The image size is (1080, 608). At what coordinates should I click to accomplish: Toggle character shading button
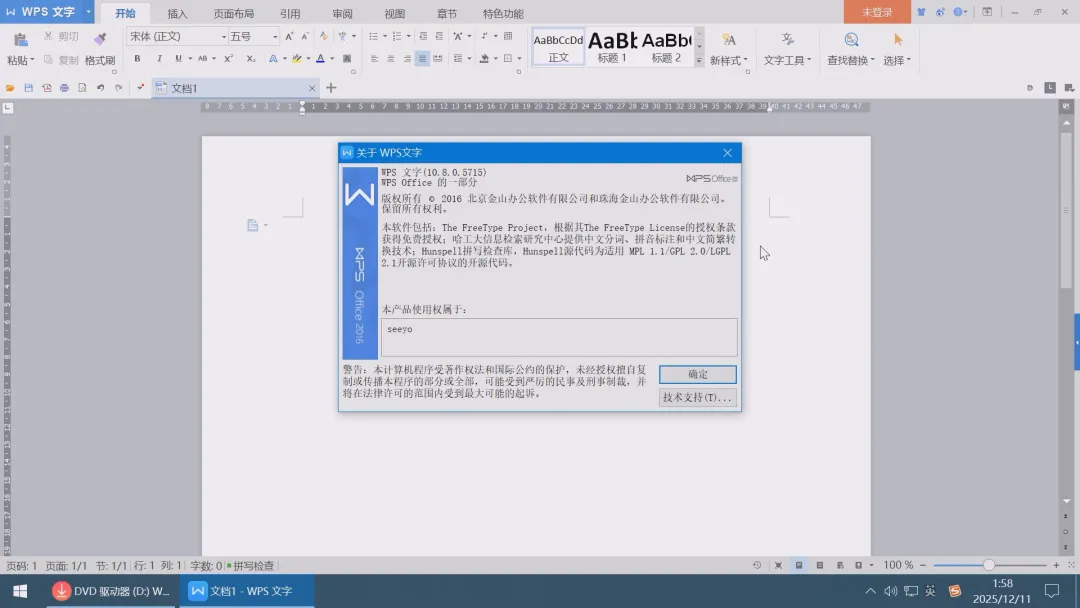click(x=346, y=59)
